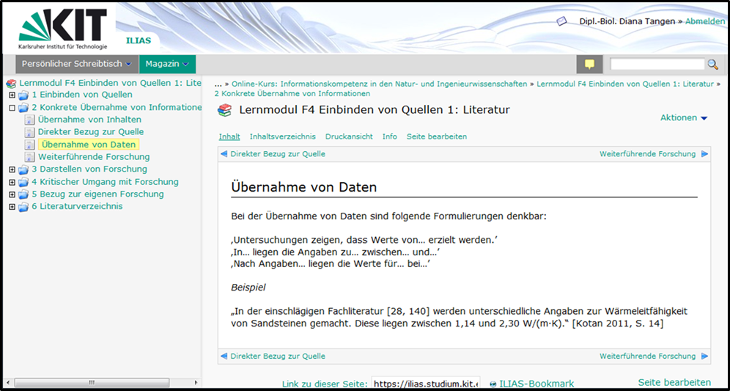Click the page icon beside Direkter Bezug zur Quelle
The width and height of the screenshot is (730, 391).
tap(30, 132)
